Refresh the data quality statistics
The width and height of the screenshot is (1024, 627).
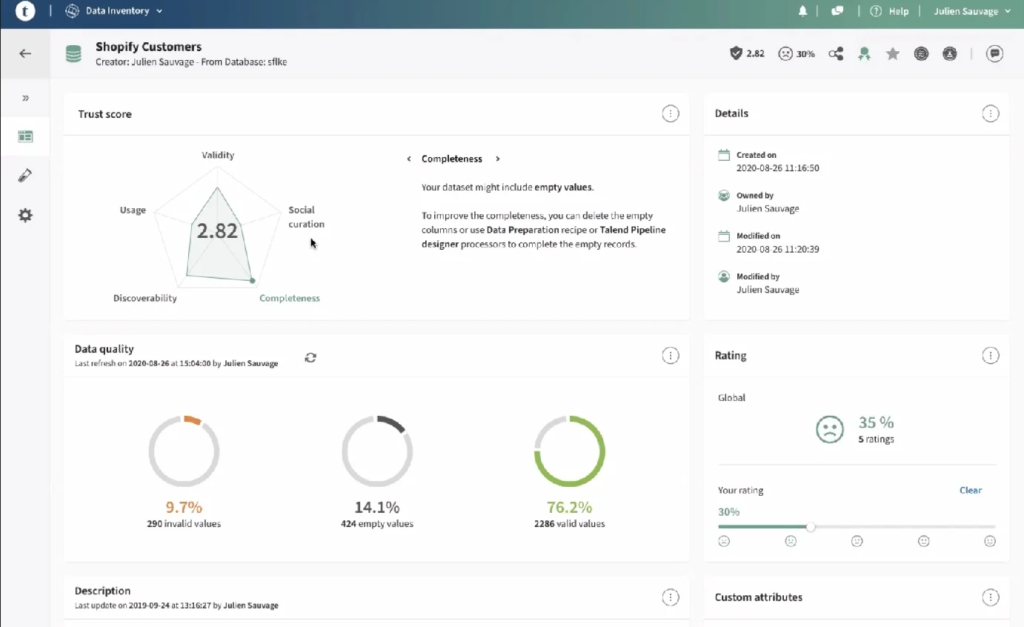(x=310, y=357)
